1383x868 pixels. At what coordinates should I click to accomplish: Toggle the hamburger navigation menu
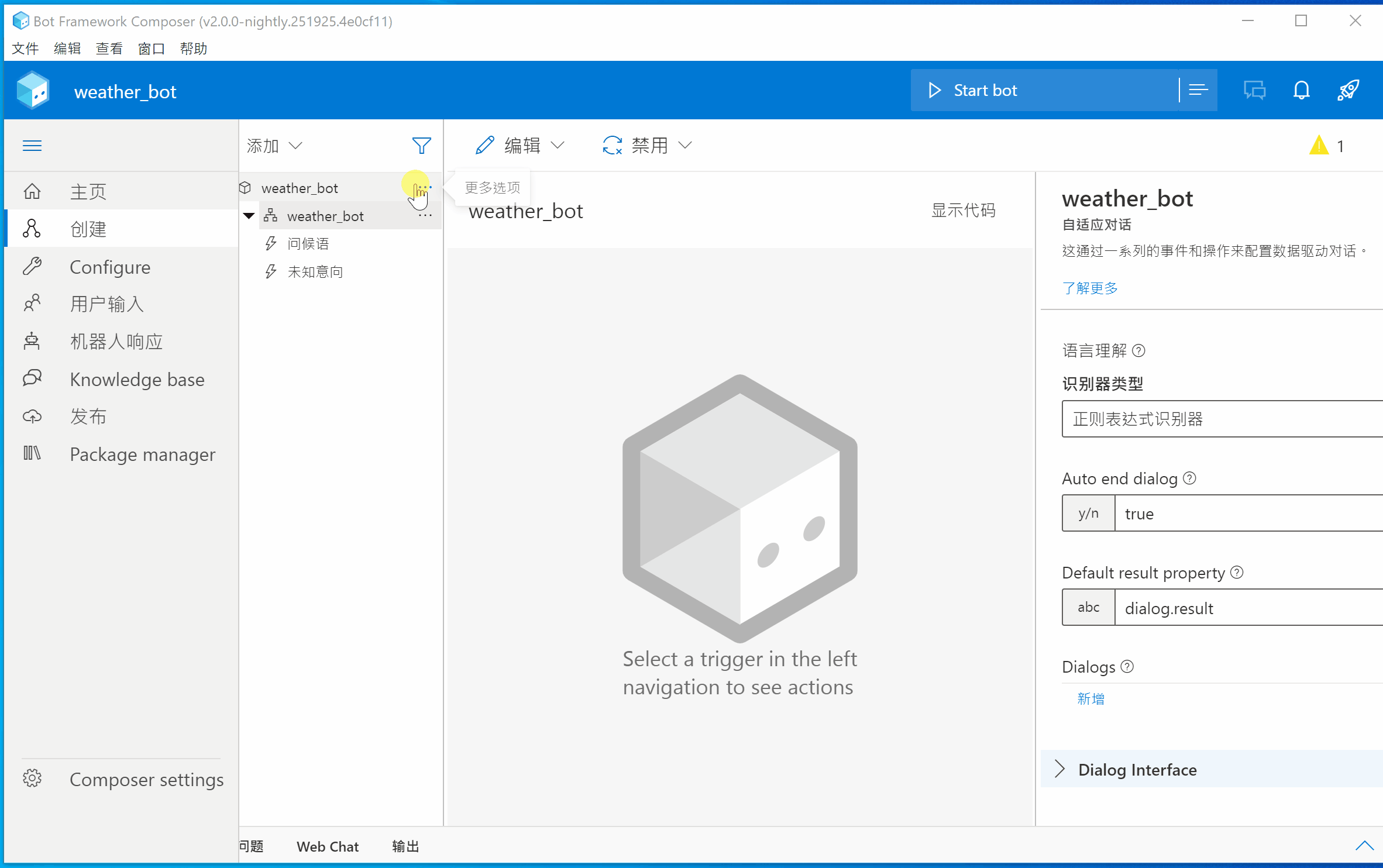(32, 145)
